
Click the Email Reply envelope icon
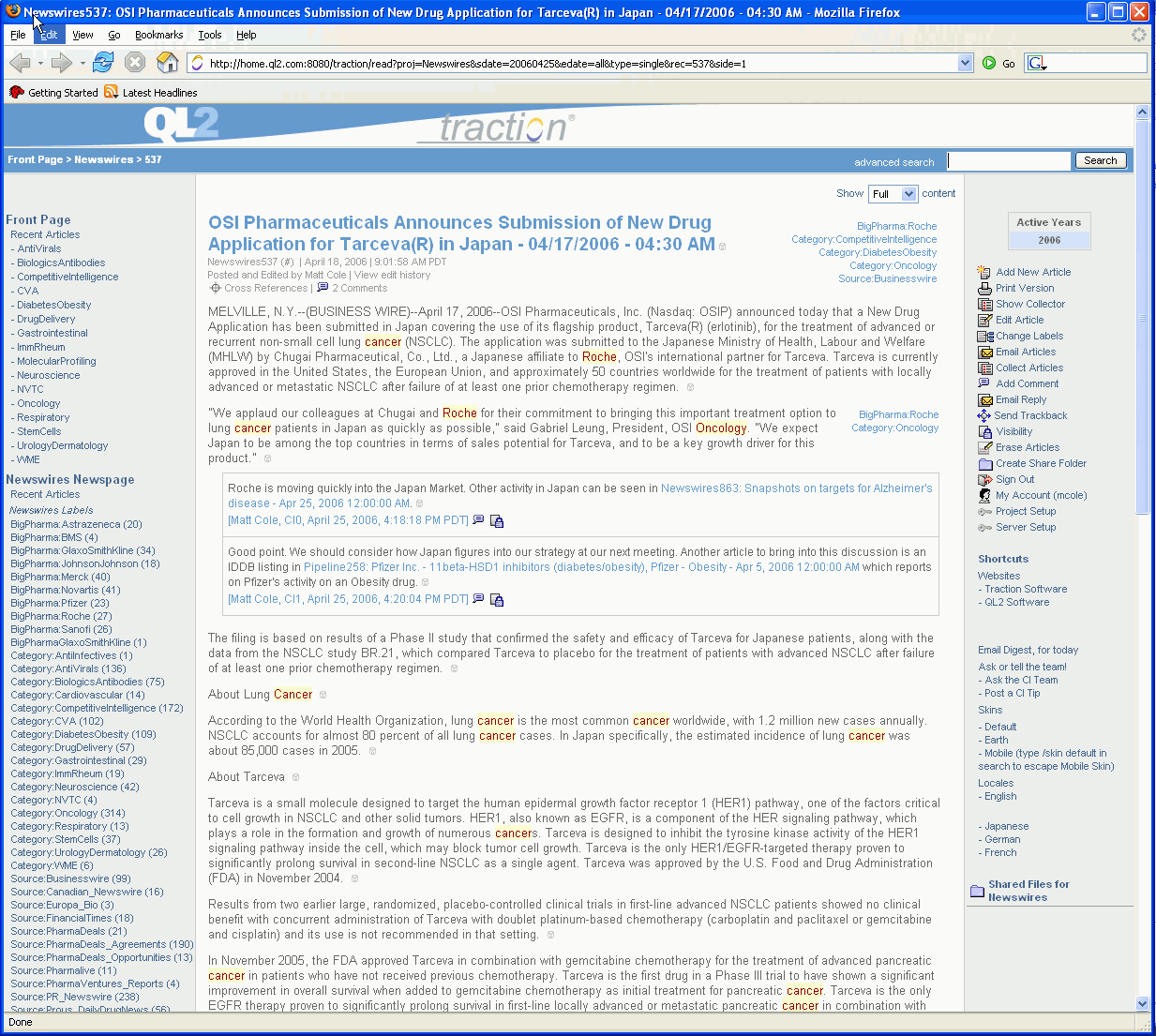pyautogui.click(x=984, y=399)
